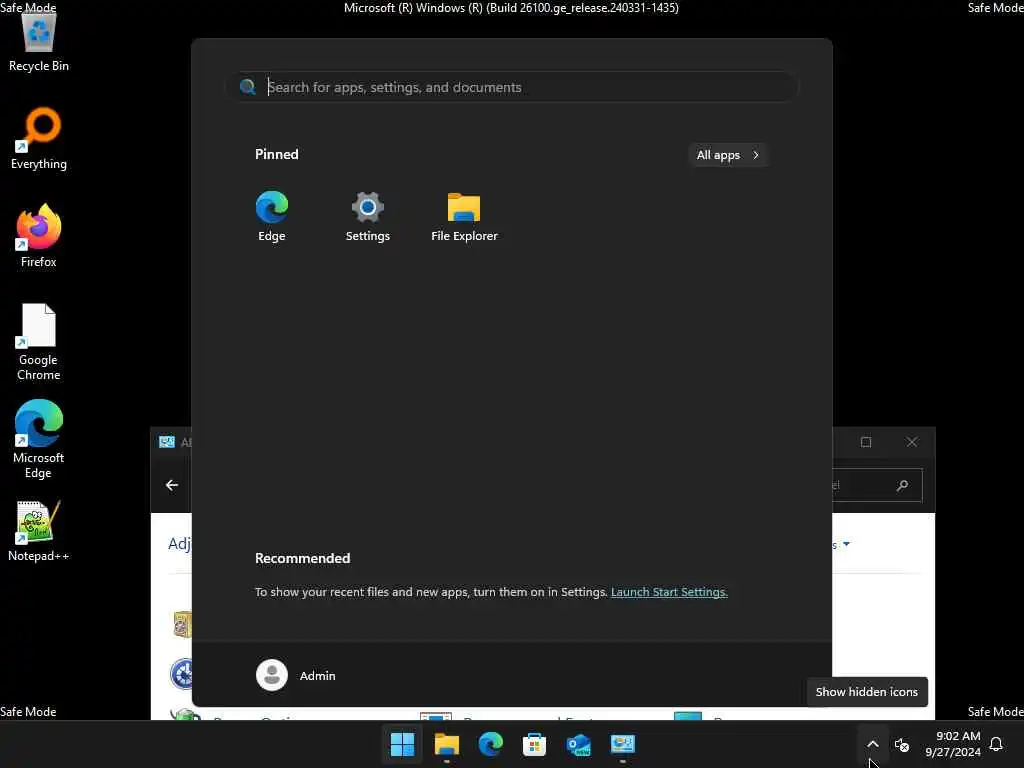Select the Google Chrome desktop shortcut
The width and height of the screenshot is (1024, 768).
click(39, 342)
